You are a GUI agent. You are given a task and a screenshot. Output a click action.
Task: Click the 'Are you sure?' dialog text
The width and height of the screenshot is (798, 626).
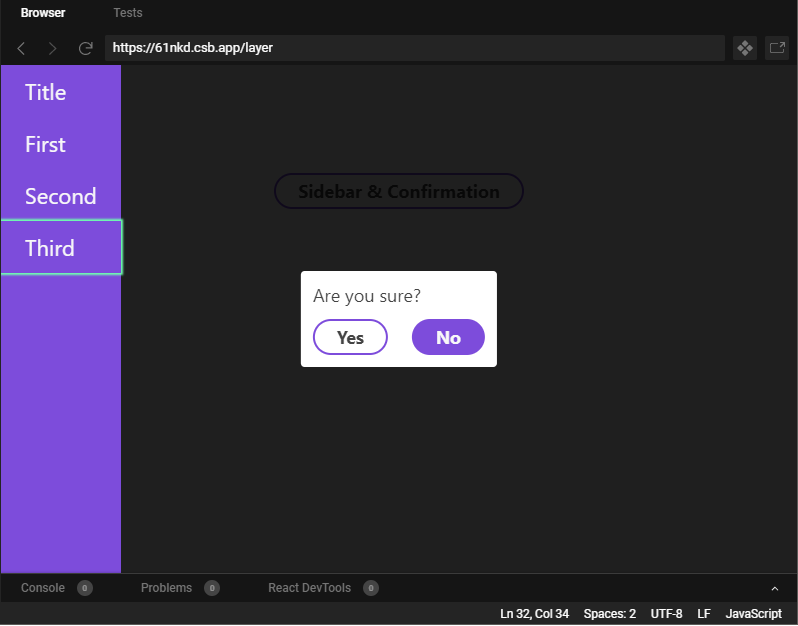[367, 296]
